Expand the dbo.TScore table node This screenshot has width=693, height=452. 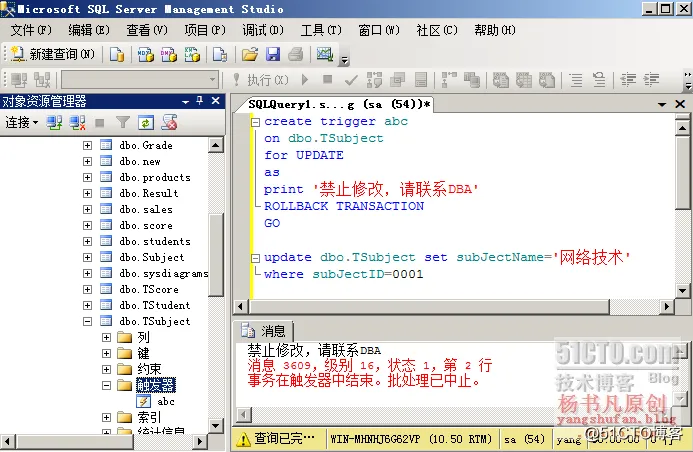pyautogui.click(x=88, y=289)
